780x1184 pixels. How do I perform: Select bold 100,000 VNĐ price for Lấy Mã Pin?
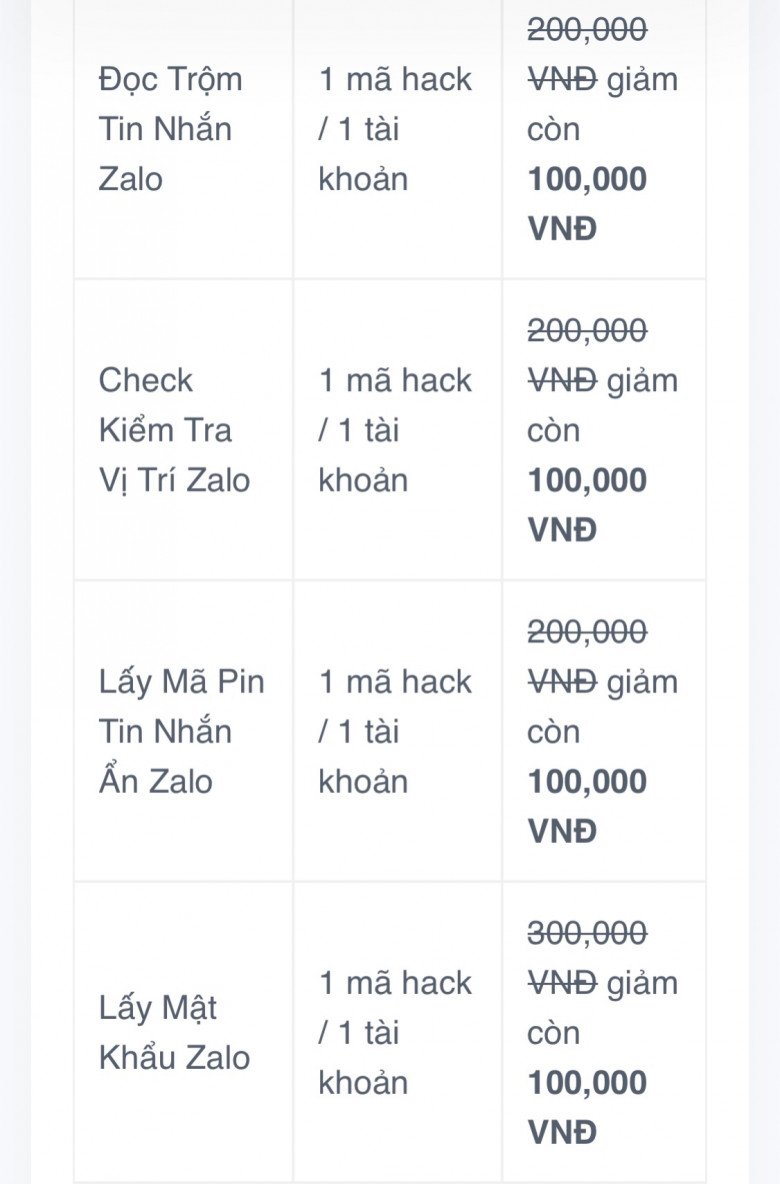587,806
